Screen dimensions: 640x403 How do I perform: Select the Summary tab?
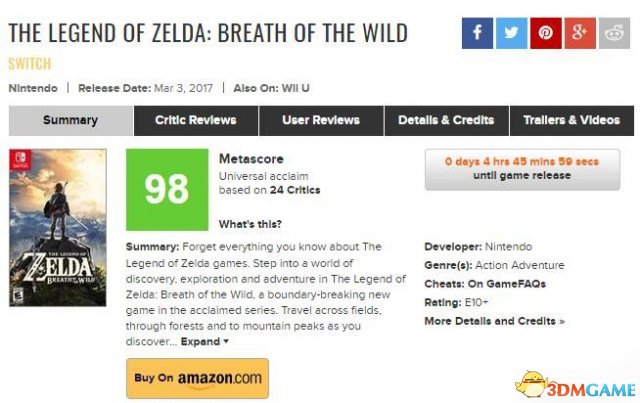pos(71,120)
